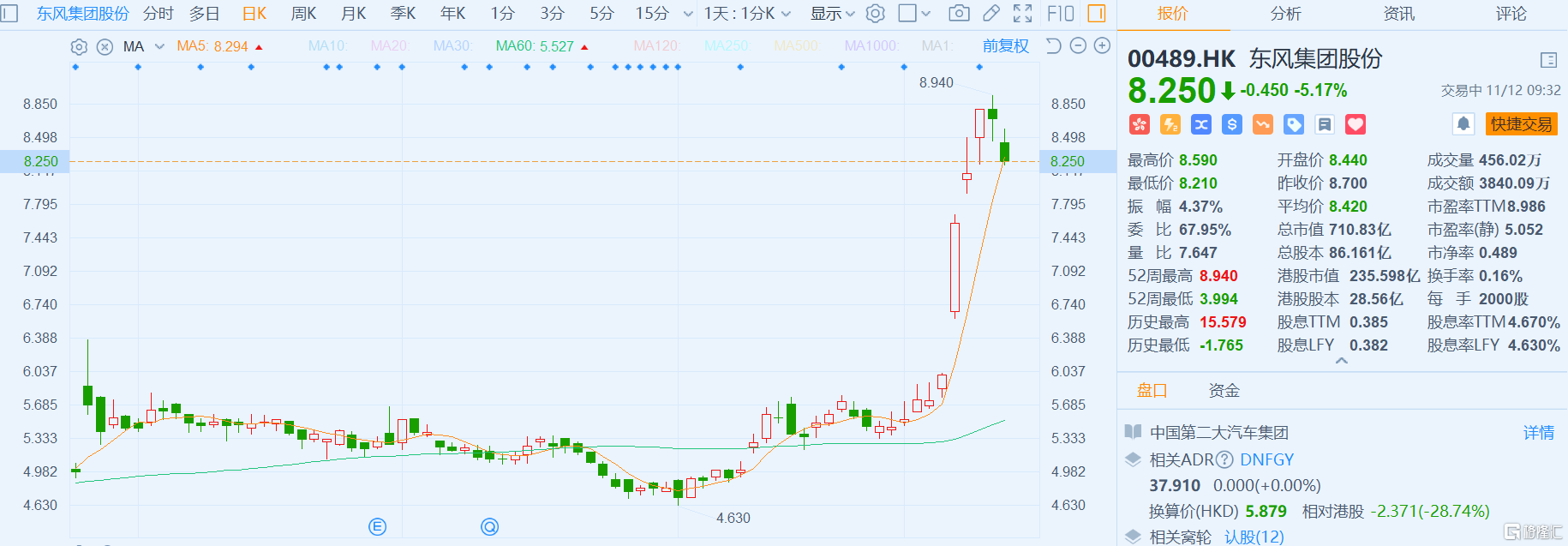This screenshot has width=1568, height=546.
Task: Toggle the MA250 moving average line
Action: 727,46
